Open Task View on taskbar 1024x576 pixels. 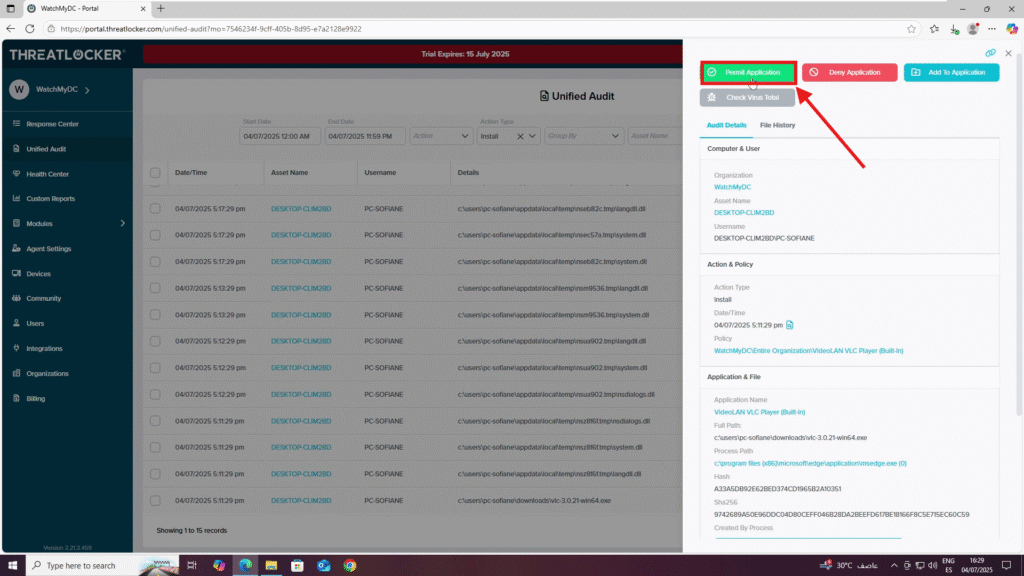192,565
